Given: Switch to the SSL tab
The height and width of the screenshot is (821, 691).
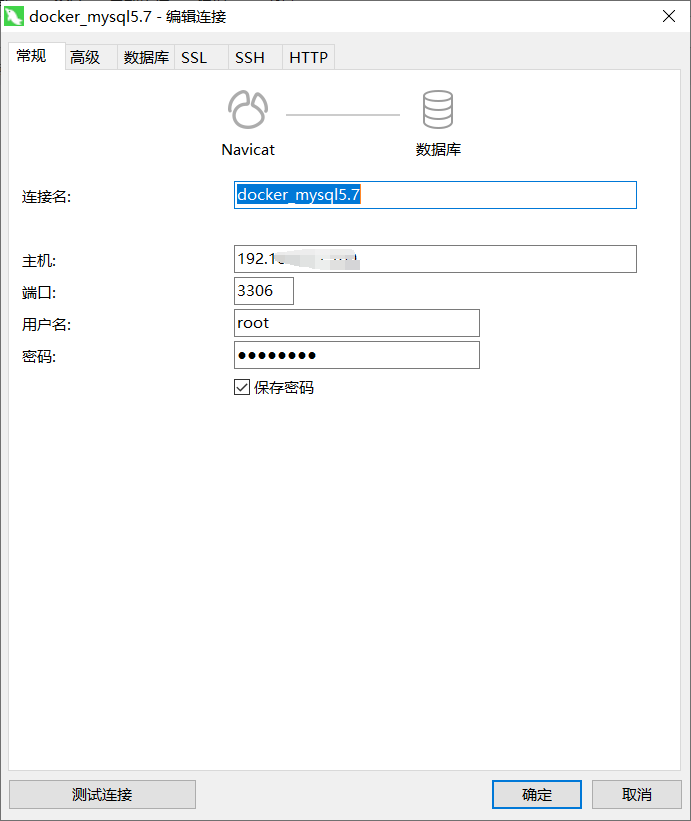Looking at the screenshot, I should point(201,57).
